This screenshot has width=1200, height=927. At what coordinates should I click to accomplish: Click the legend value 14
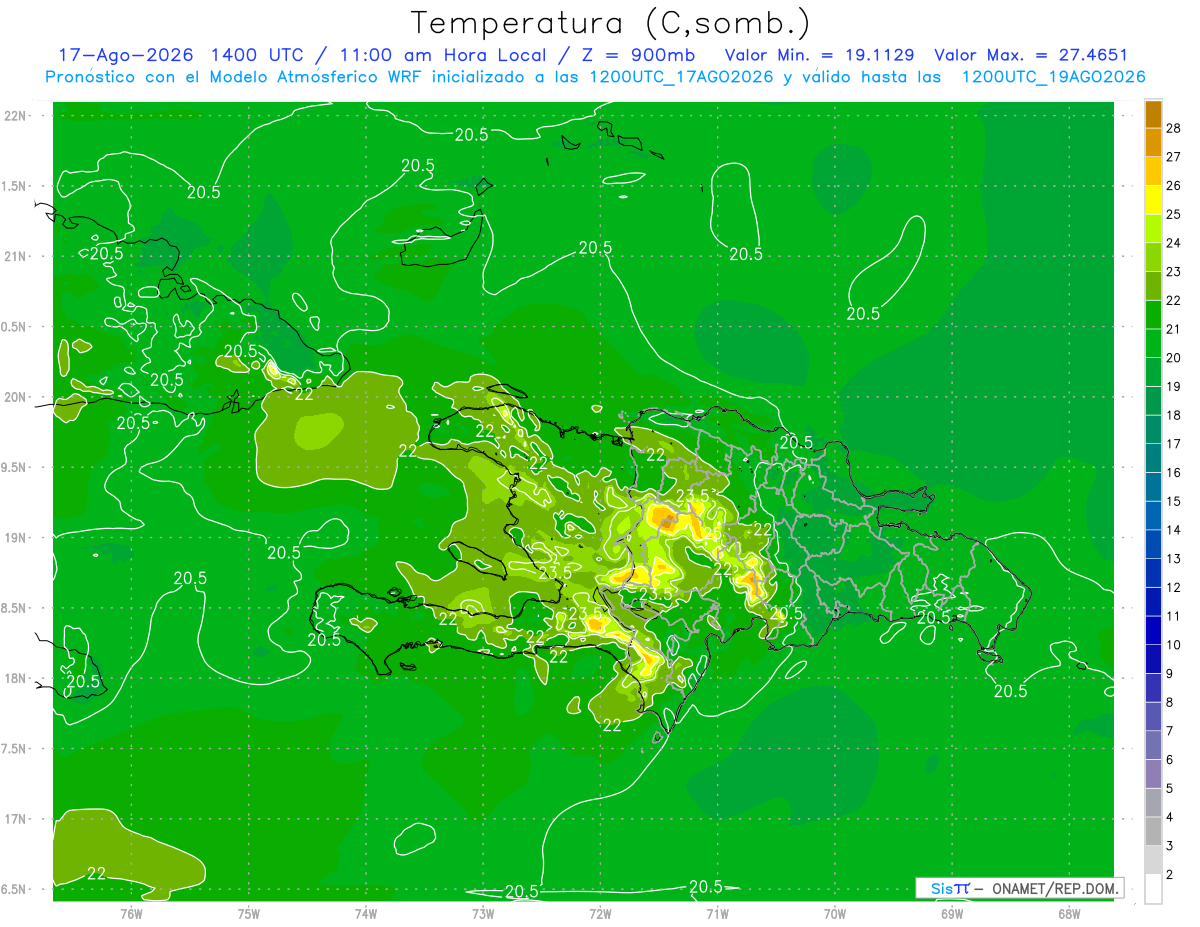tap(1174, 530)
